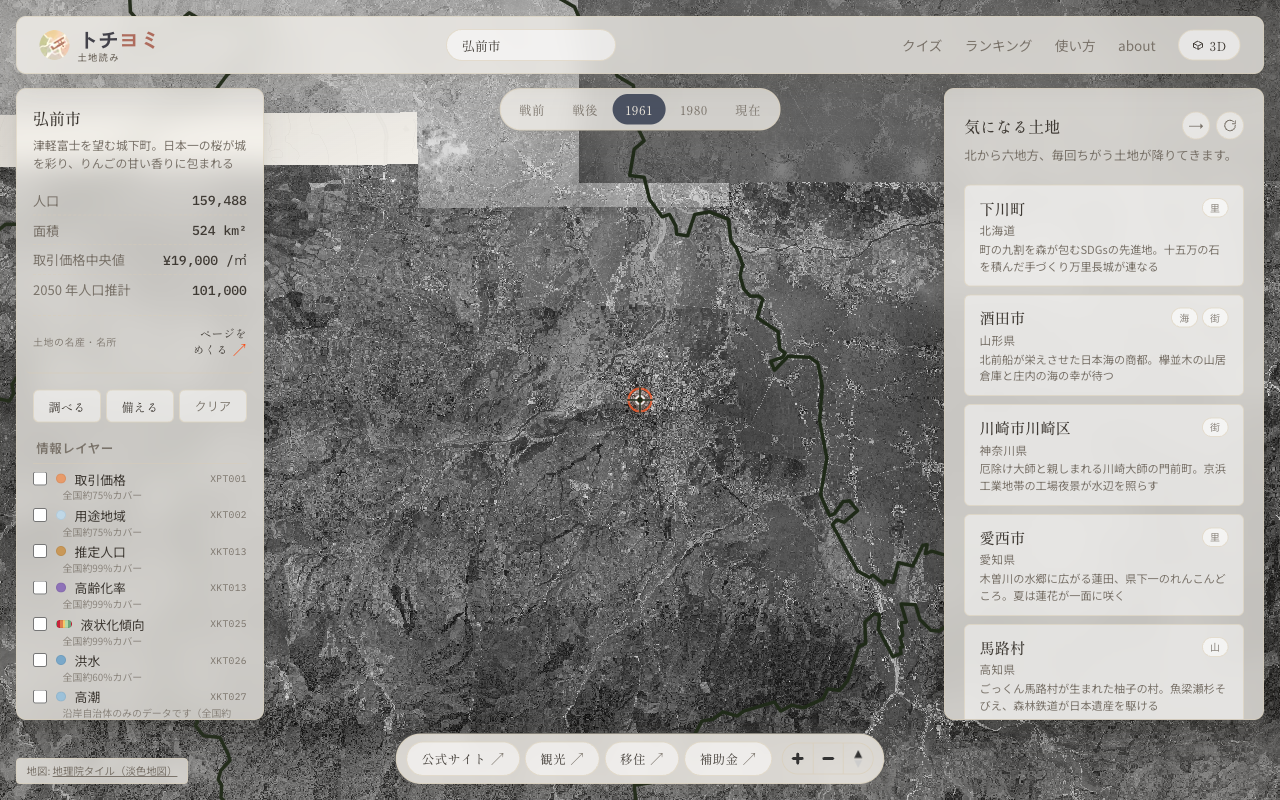Click the orange crosshair marker on map

[640, 400]
